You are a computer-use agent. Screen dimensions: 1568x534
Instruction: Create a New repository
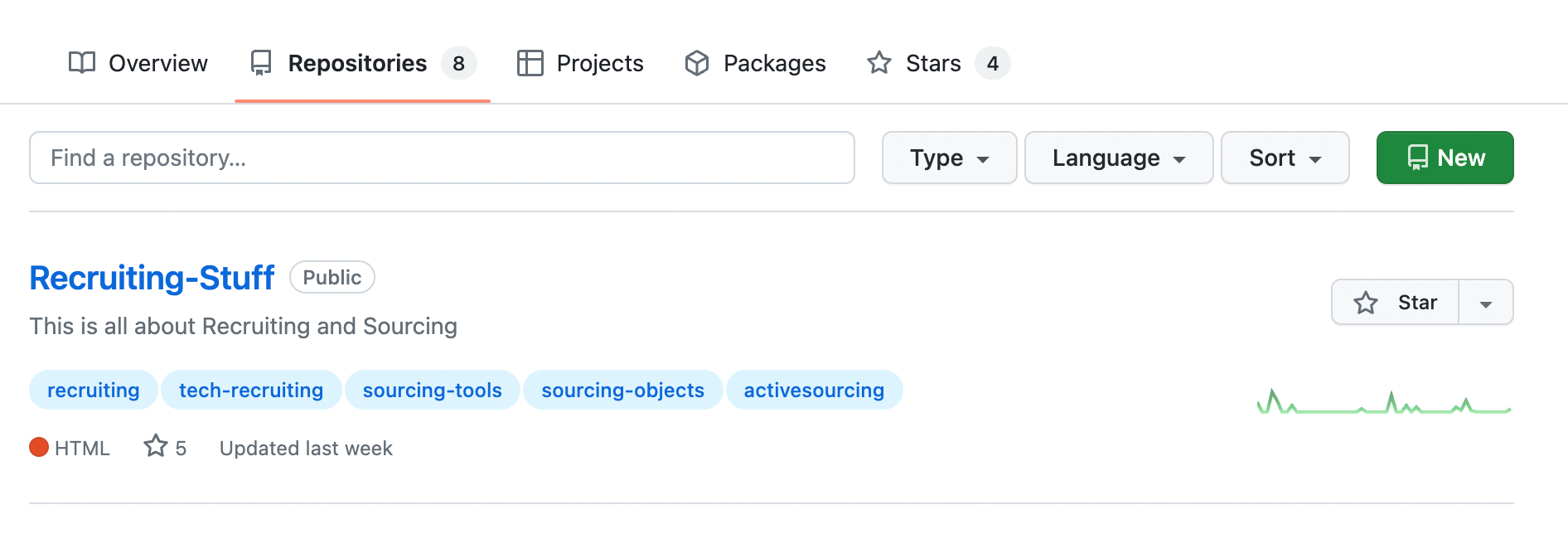(x=1445, y=158)
